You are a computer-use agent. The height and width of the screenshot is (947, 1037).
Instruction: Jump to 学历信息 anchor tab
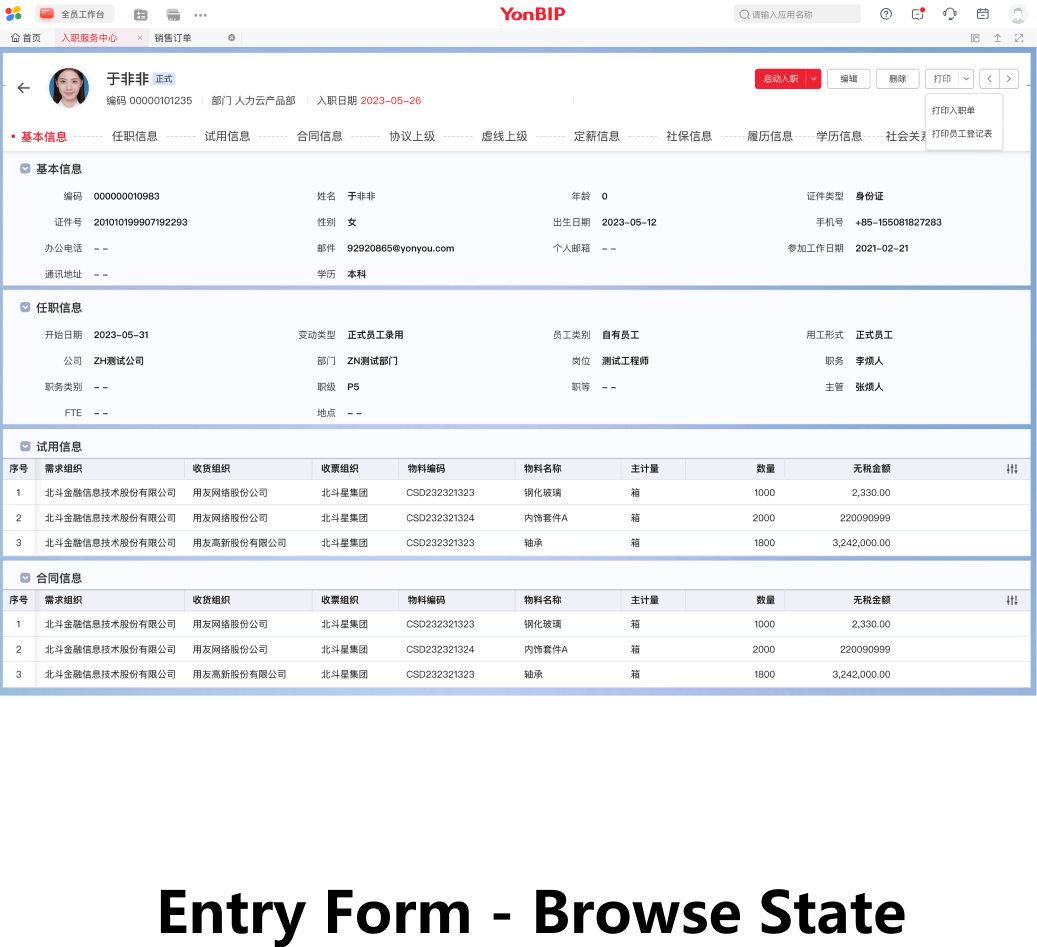[x=839, y=136]
